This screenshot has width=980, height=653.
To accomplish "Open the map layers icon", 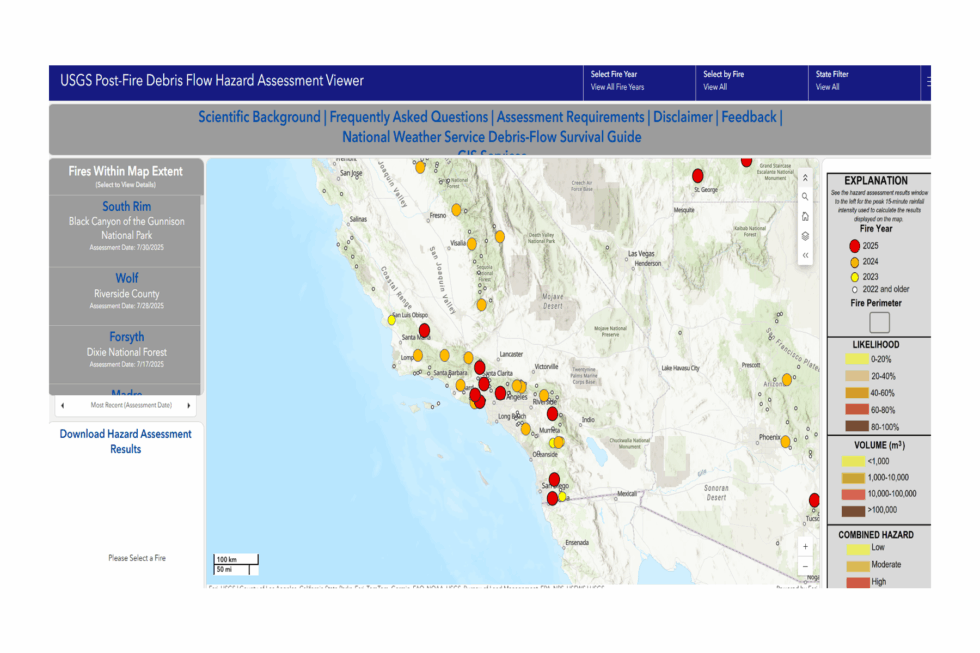I will [805, 236].
